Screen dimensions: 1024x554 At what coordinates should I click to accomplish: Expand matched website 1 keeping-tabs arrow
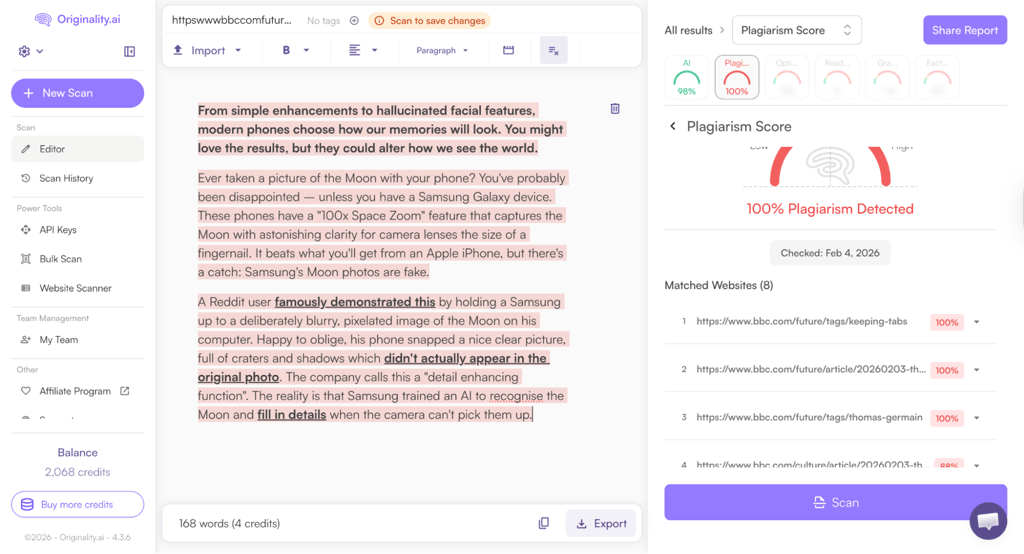[x=976, y=321]
